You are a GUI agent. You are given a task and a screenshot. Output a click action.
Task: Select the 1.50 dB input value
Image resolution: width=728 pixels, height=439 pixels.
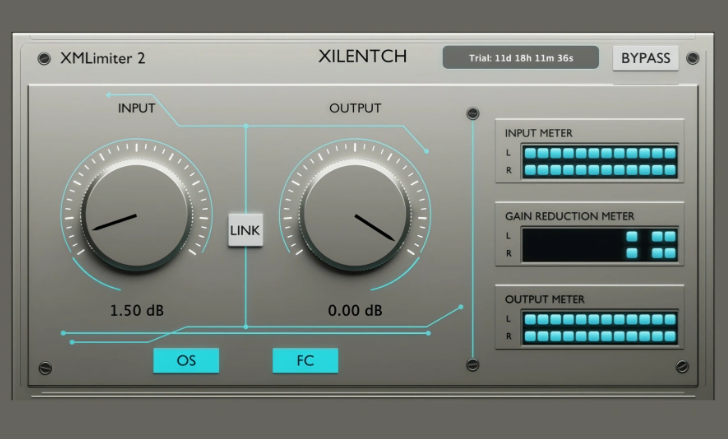(137, 310)
